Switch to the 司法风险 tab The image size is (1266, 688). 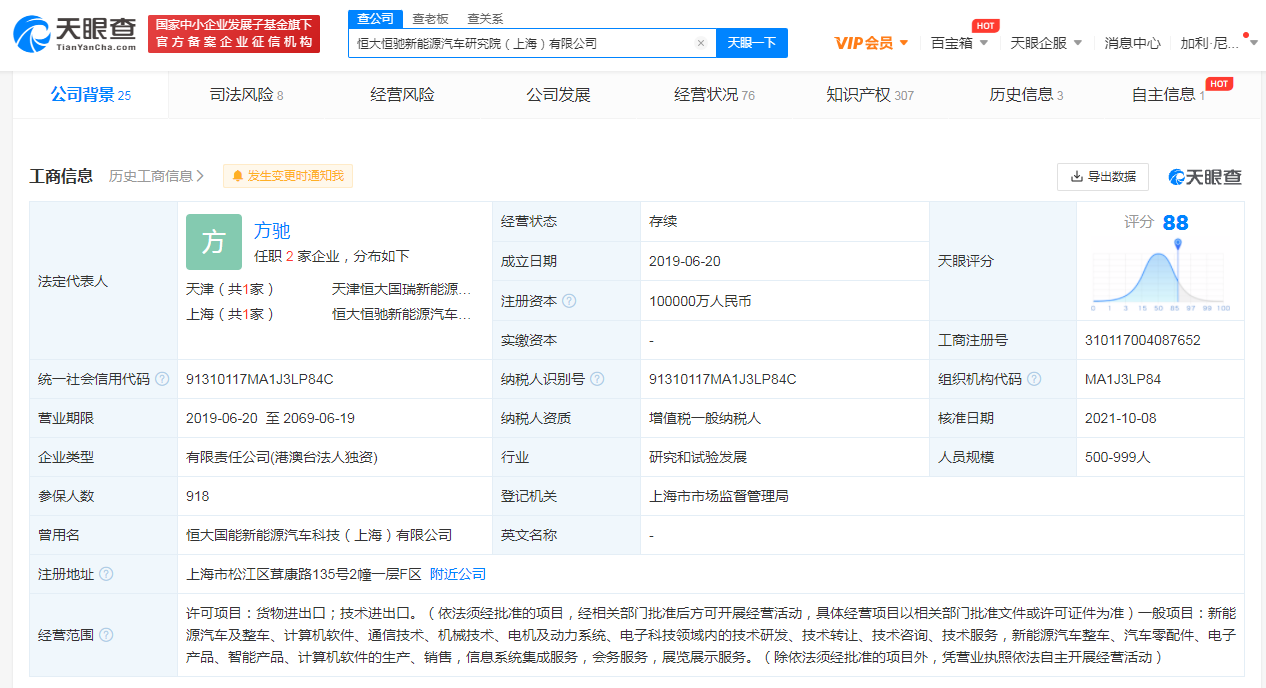pyautogui.click(x=246, y=95)
